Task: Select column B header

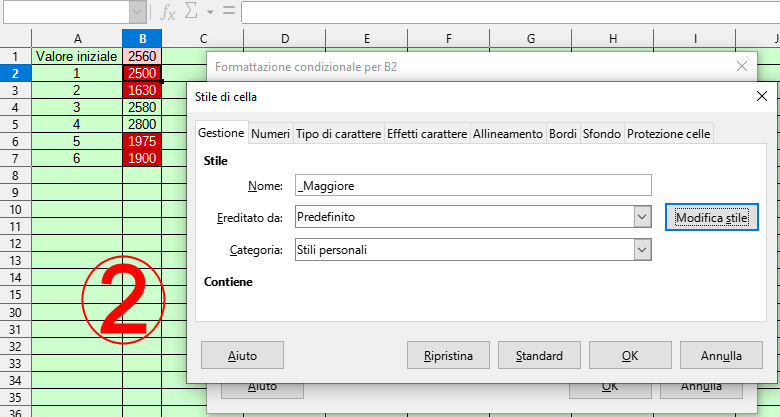Action: (141, 38)
